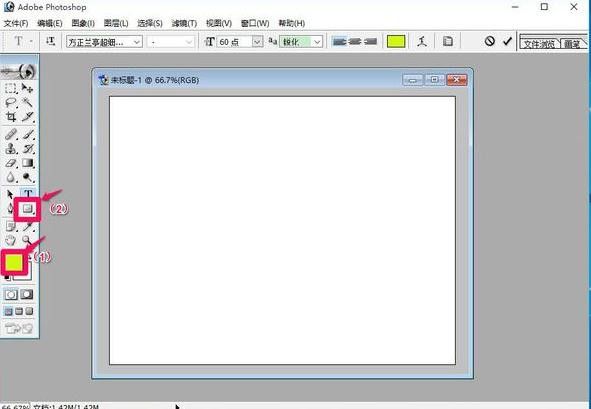Switch to Standard edit mode

point(11,294)
